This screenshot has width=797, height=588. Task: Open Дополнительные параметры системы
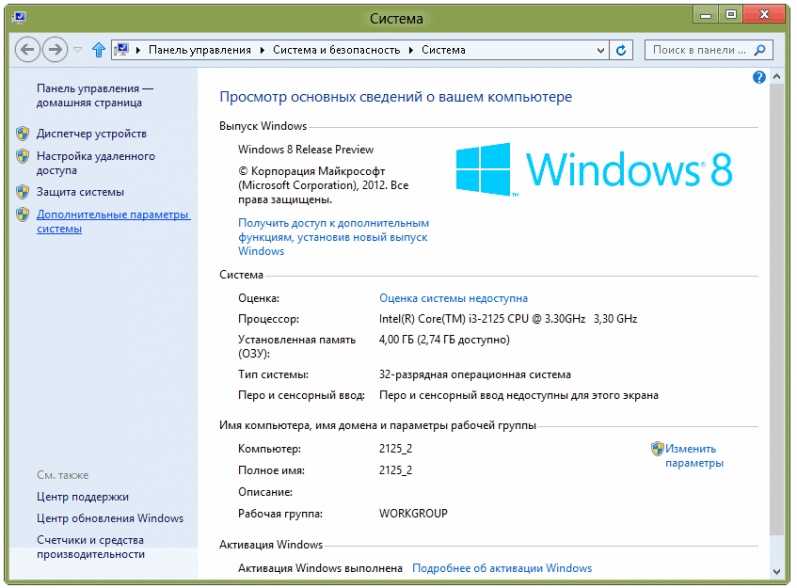pos(113,222)
